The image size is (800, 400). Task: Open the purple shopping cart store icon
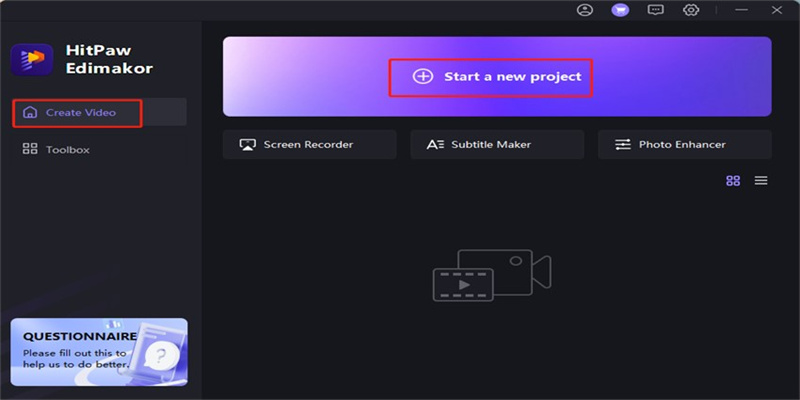click(x=620, y=10)
